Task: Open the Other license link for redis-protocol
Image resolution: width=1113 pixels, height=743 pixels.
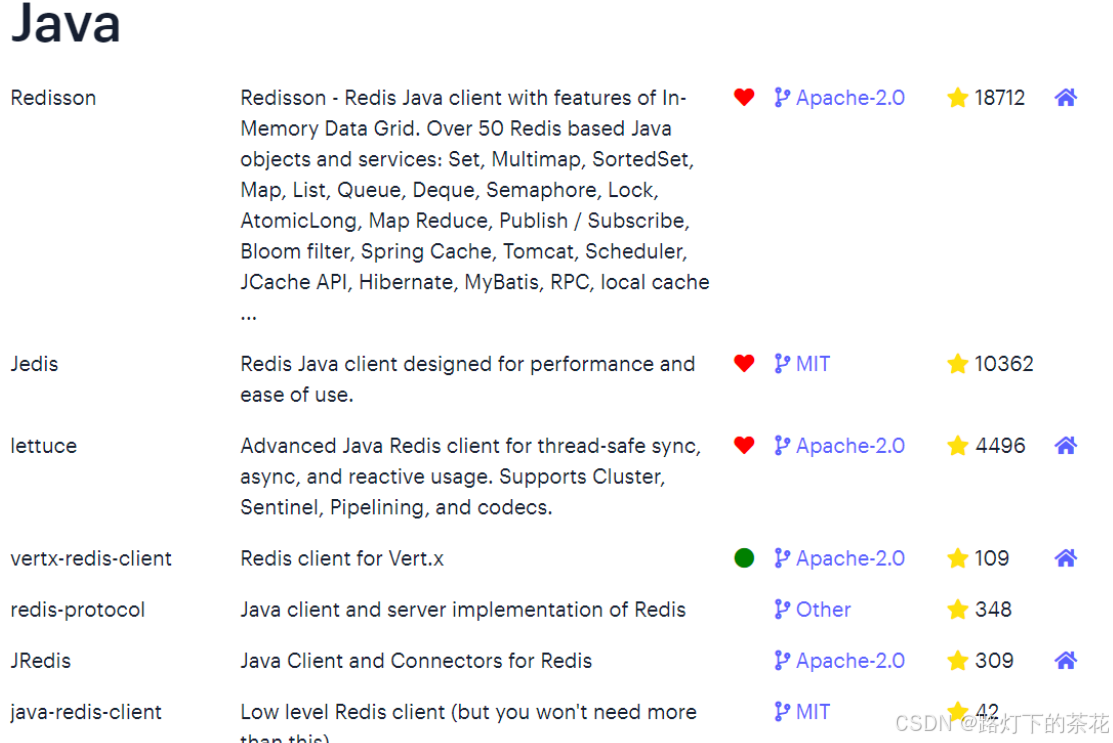Action: pyautogui.click(x=823, y=609)
